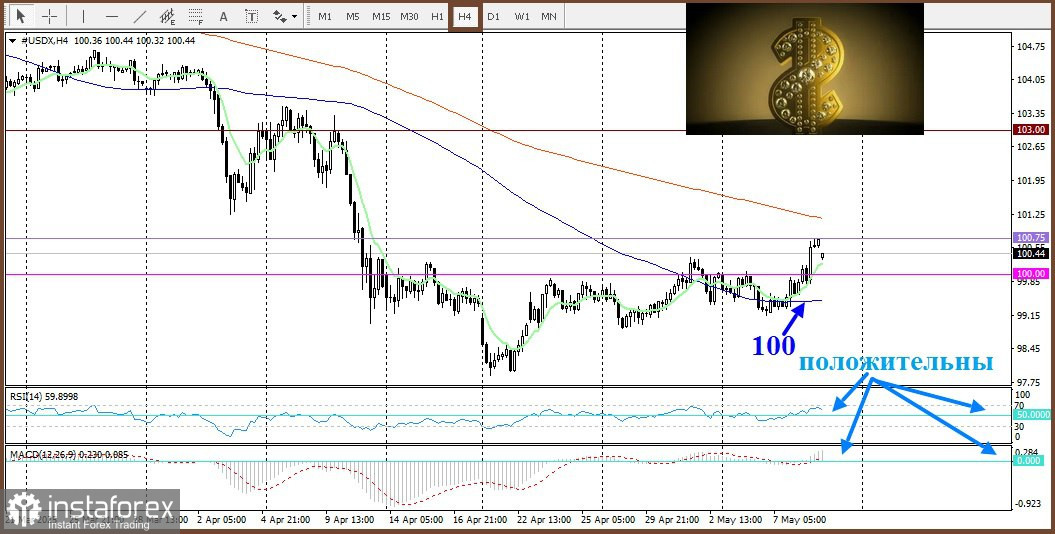Click the 101.25 price scale value

coord(1031,215)
